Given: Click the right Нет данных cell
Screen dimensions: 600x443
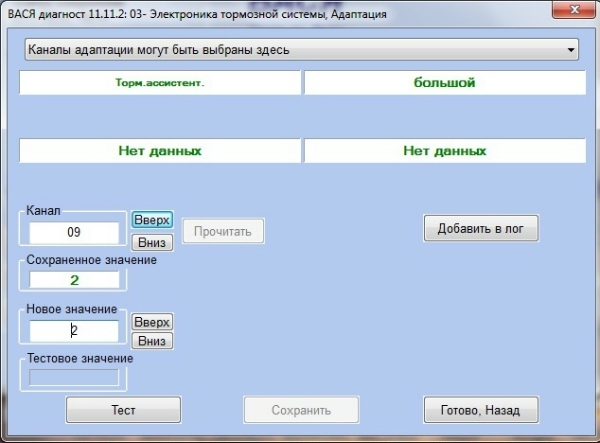Looking at the screenshot, I should (445, 151).
